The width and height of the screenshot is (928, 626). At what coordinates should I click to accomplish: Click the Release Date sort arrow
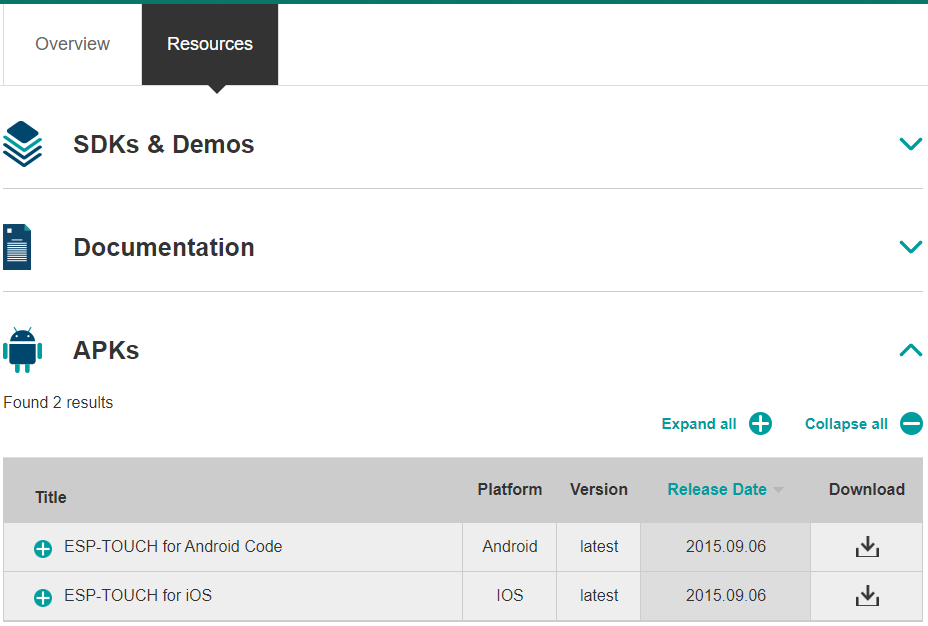pos(779,490)
